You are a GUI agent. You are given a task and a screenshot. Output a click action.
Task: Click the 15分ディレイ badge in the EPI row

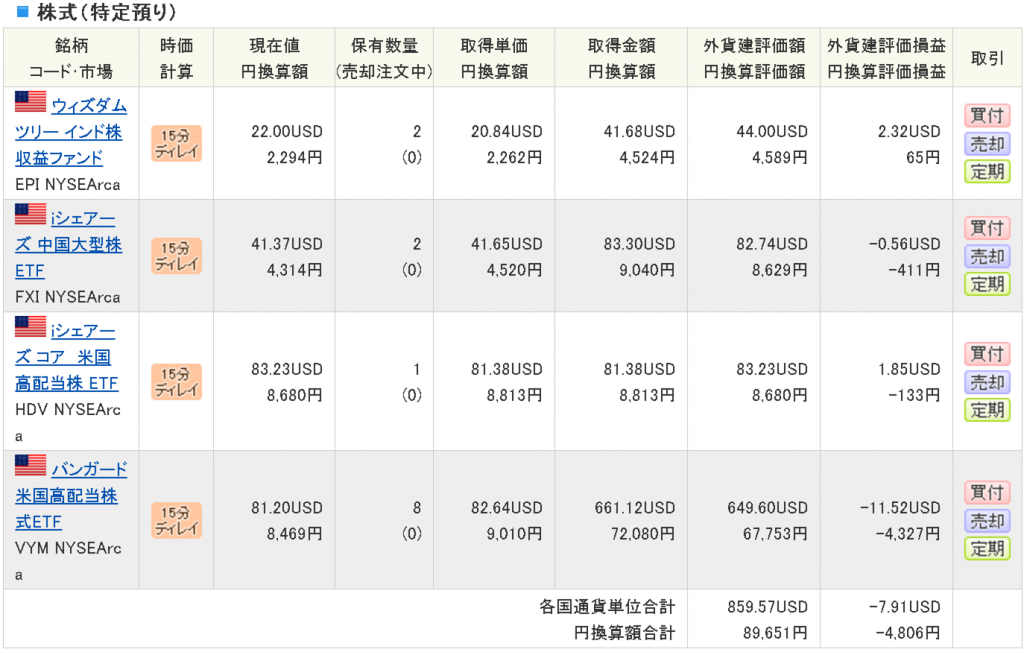click(x=176, y=143)
